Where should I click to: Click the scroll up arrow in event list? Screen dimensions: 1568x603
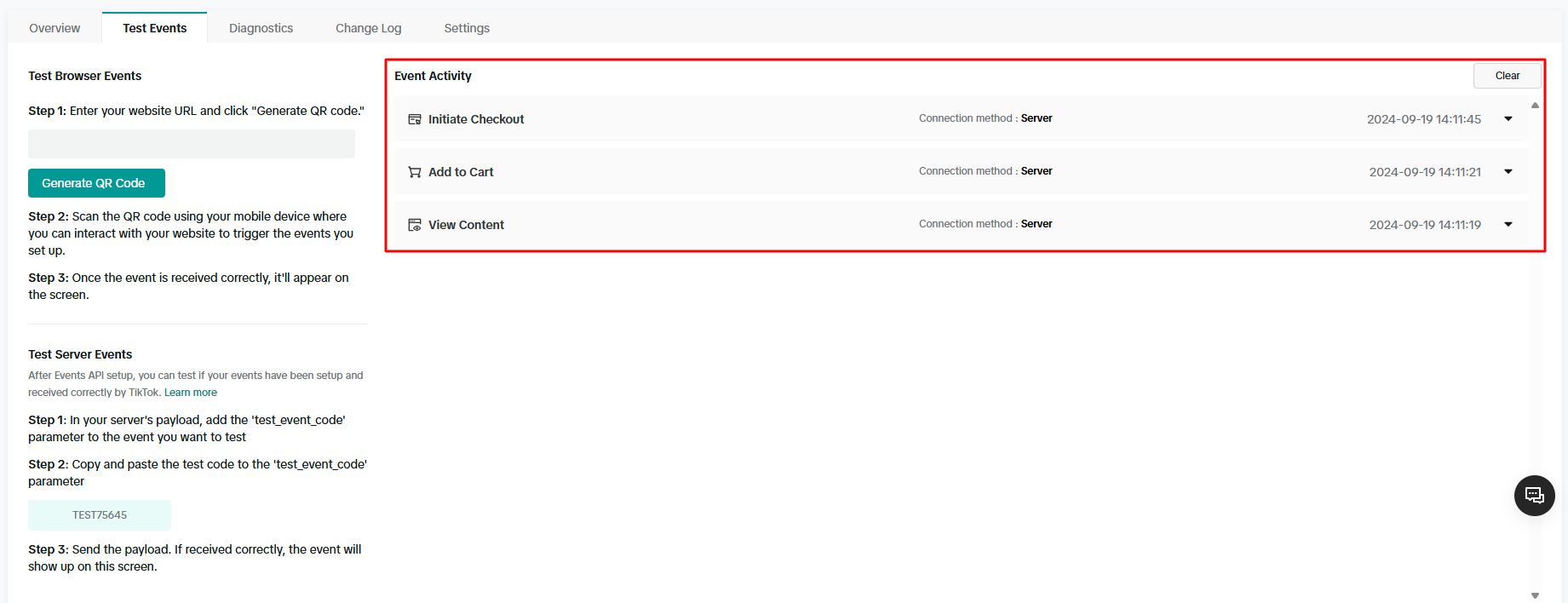(1535, 106)
